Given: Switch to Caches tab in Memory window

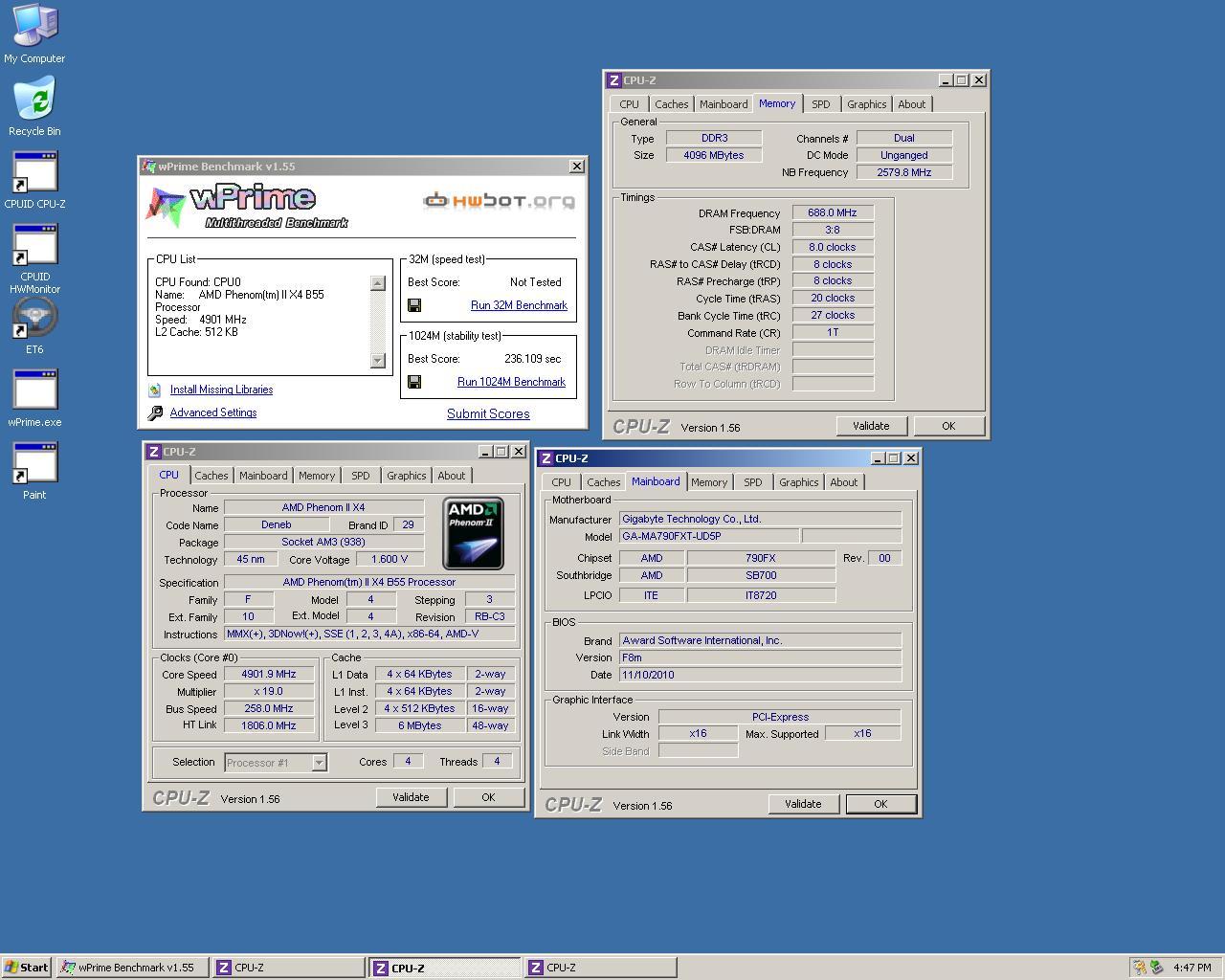Looking at the screenshot, I should (671, 104).
